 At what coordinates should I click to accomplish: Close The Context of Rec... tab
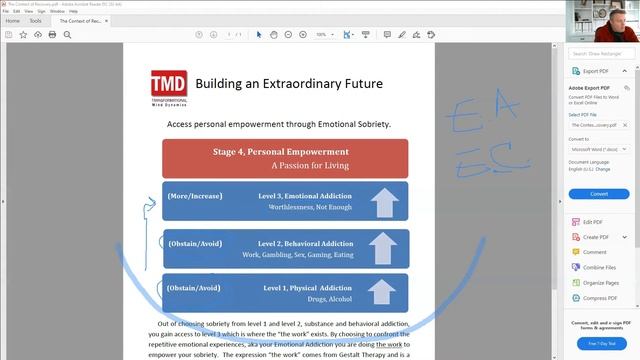click(107, 21)
